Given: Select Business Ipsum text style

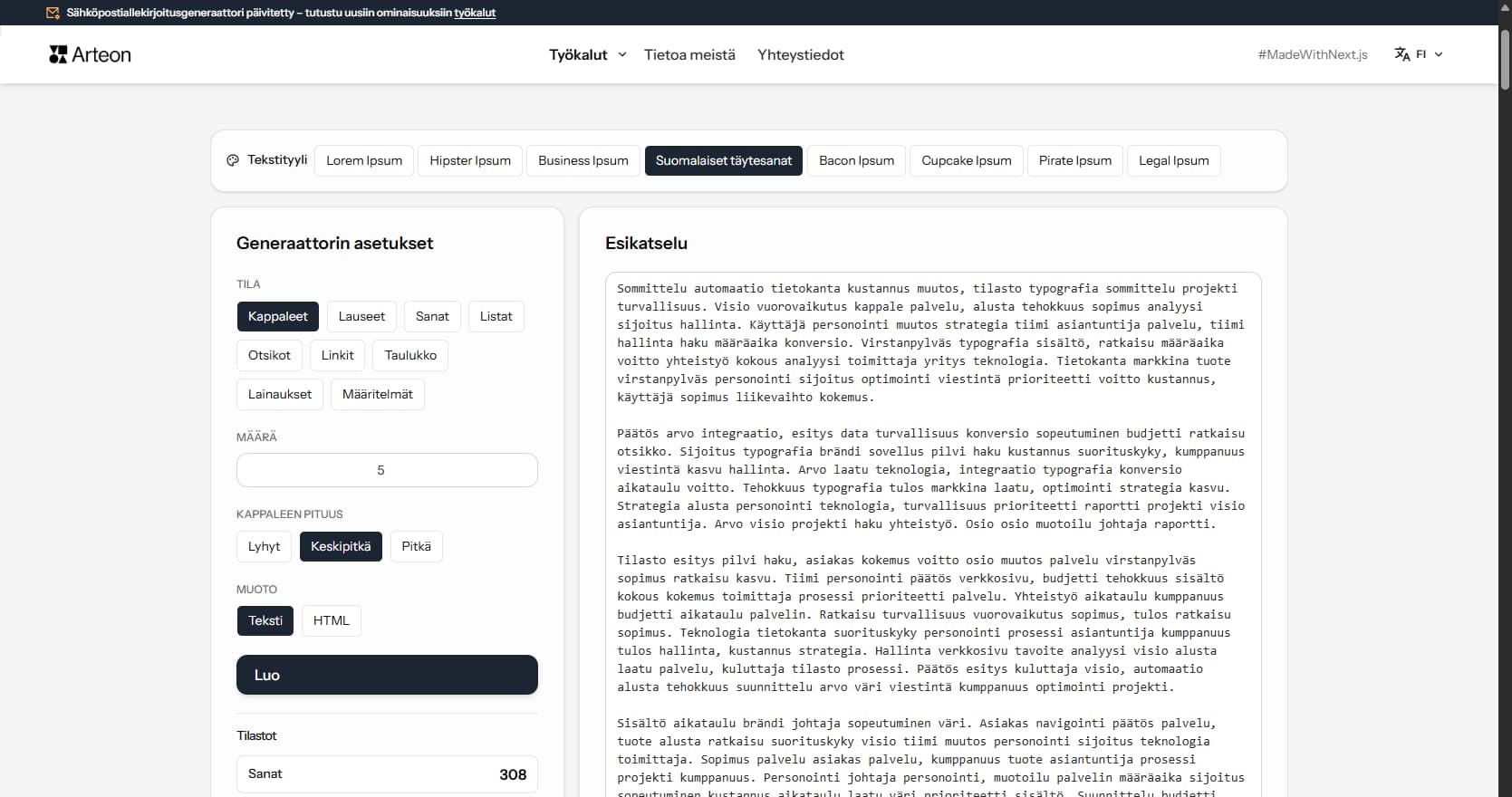Looking at the screenshot, I should [583, 160].
